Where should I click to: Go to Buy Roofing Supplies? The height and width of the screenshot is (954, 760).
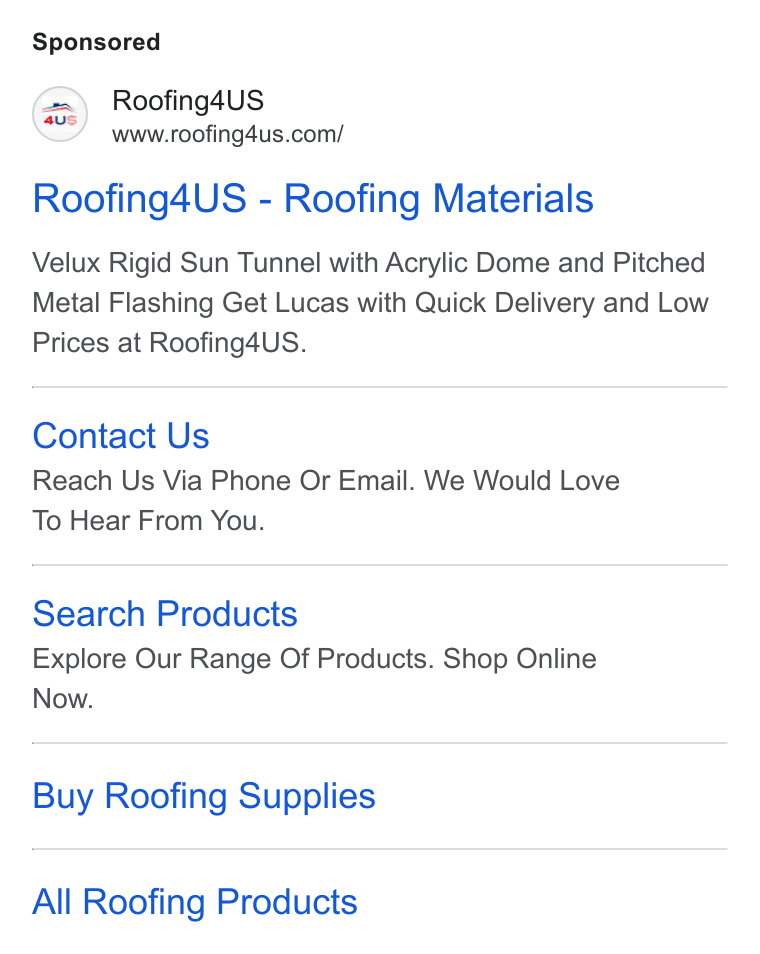point(204,796)
